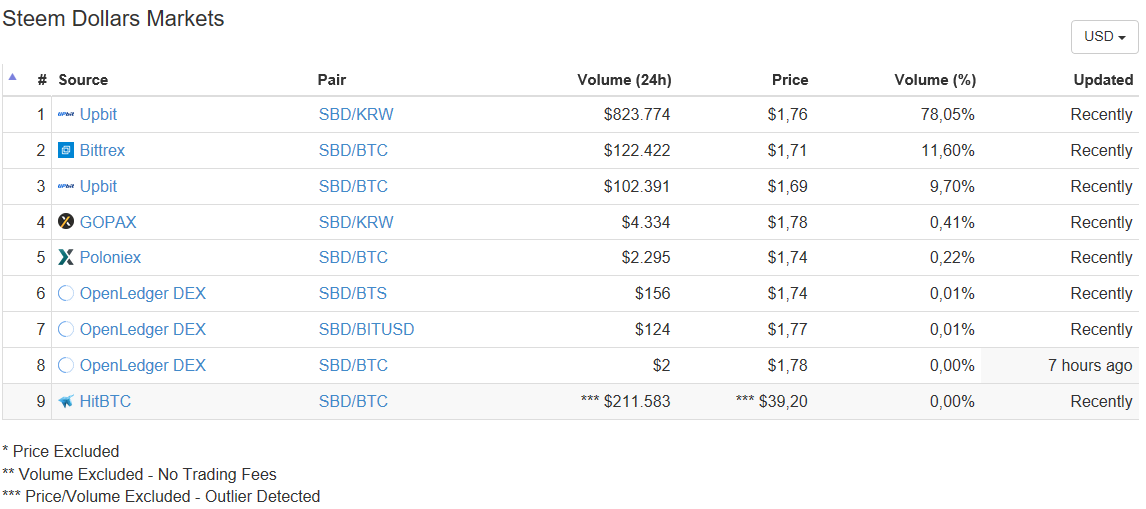Sort table by Updated column header
The height and width of the screenshot is (509, 1146).
coord(1103,80)
